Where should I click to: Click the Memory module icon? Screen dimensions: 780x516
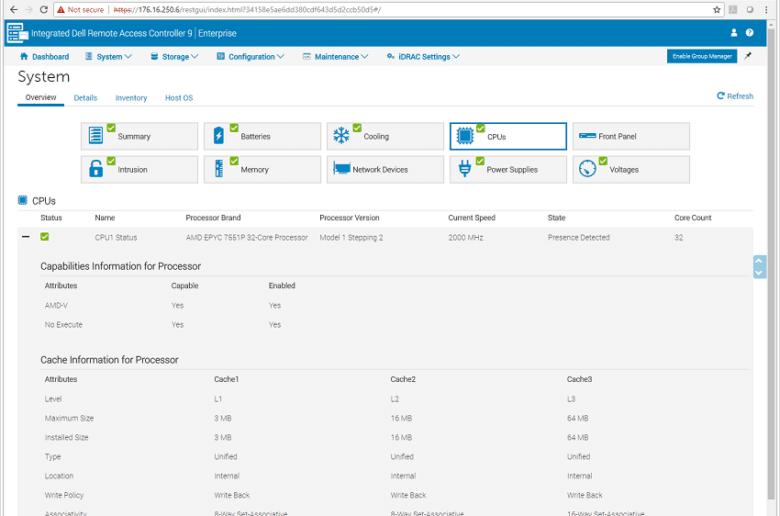point(219,169)
